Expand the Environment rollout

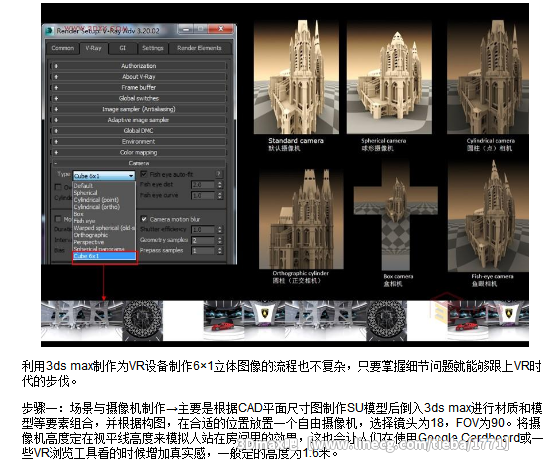point(139,141)
